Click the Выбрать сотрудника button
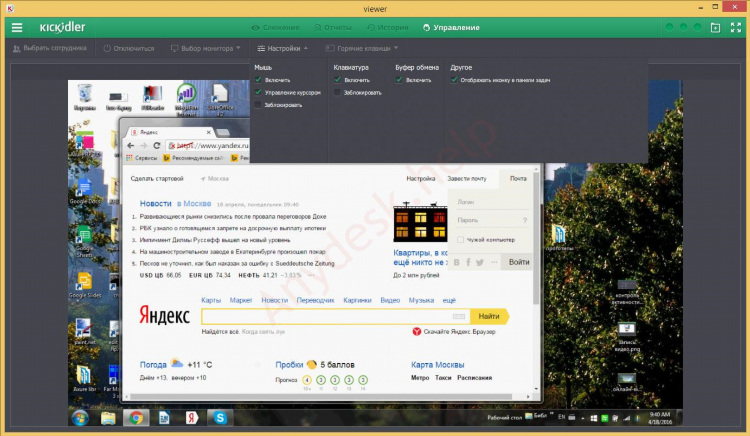The width and height of the screenshot is (750, 436). 50,48
